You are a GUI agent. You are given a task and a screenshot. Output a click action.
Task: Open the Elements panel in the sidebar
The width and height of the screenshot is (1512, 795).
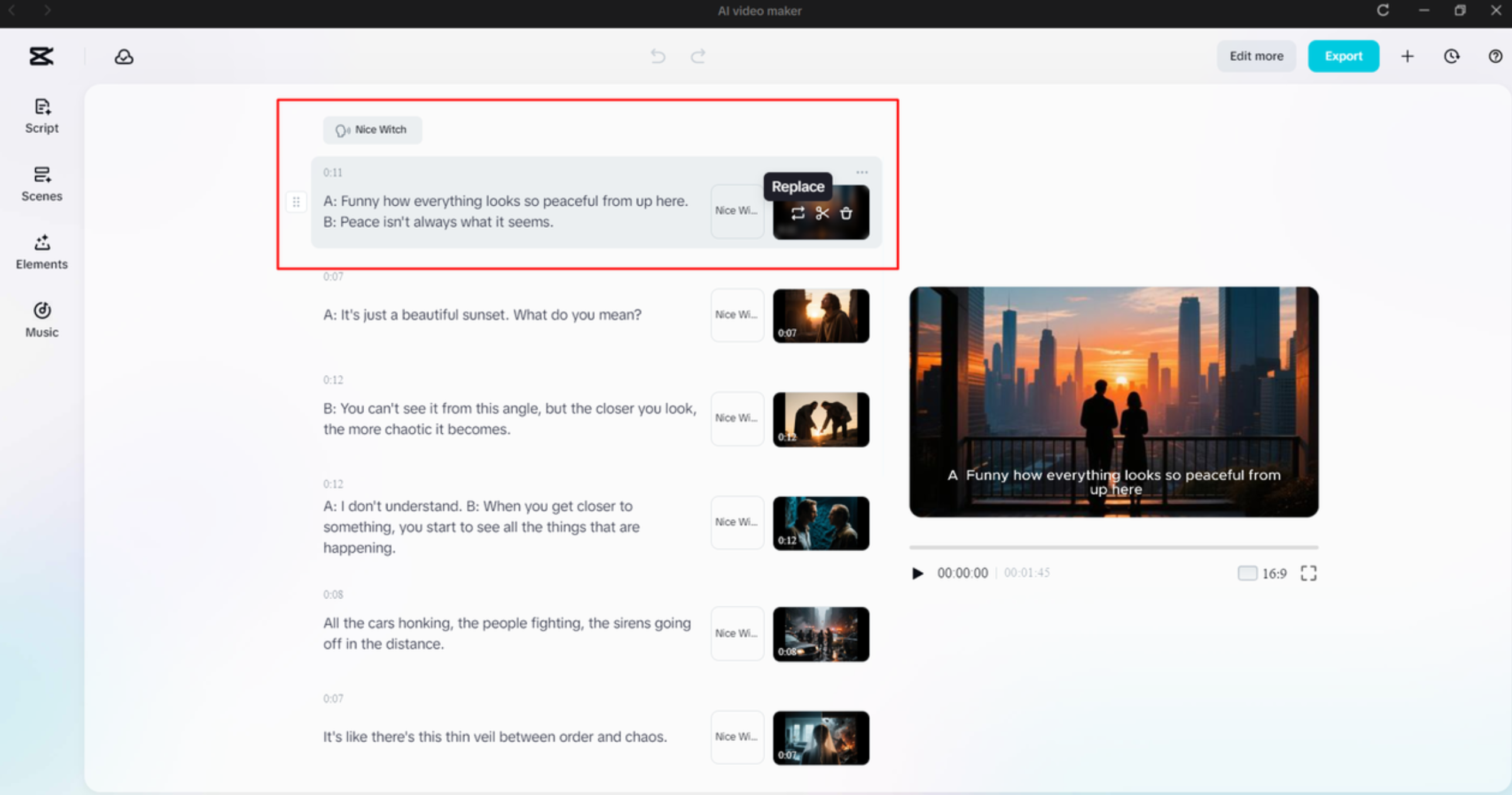[x=42, y=252]
